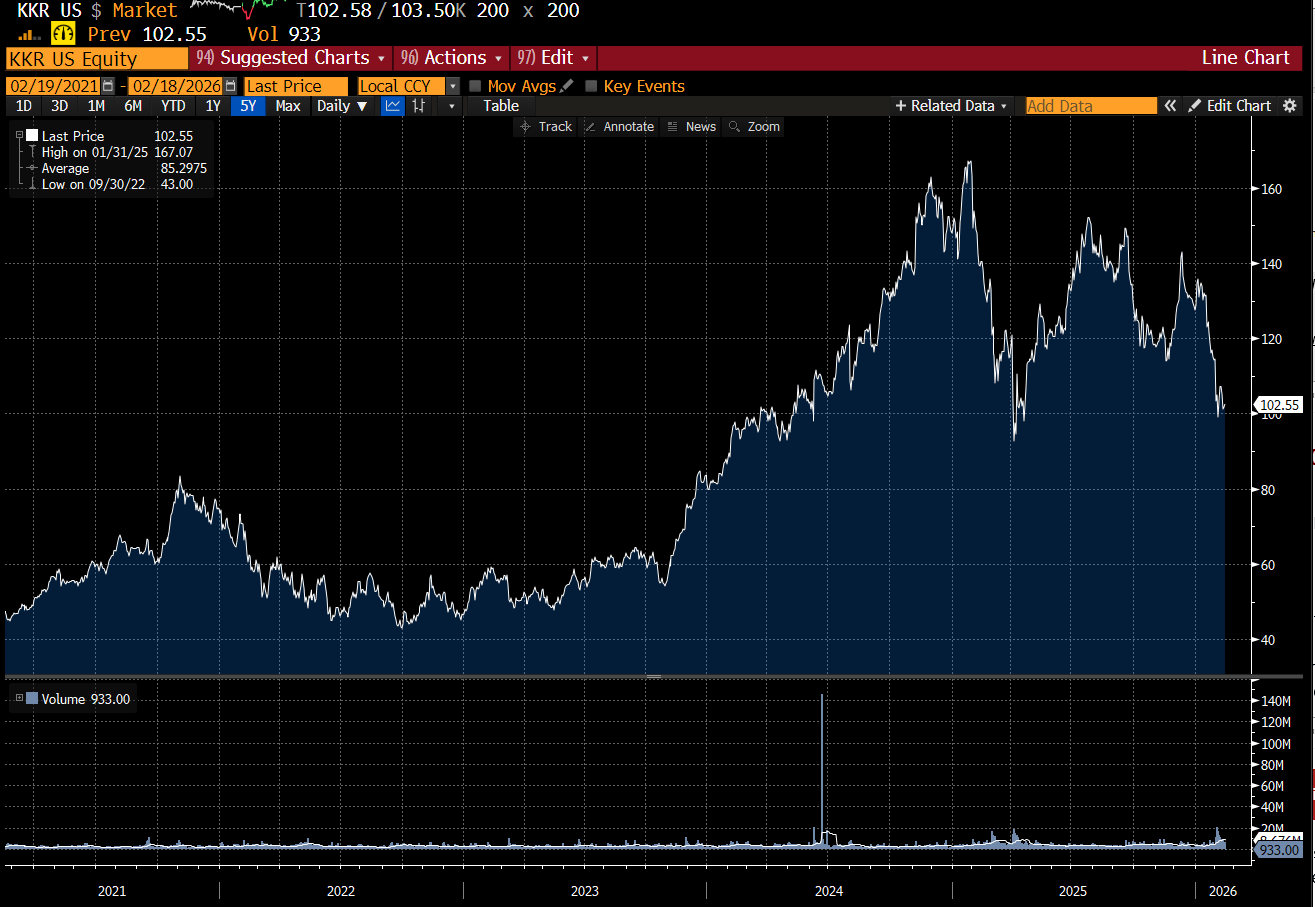The height and width of the screenshot is (907, 1315).
Task: Select the 1M range tab
Action: tap(96, 106)
